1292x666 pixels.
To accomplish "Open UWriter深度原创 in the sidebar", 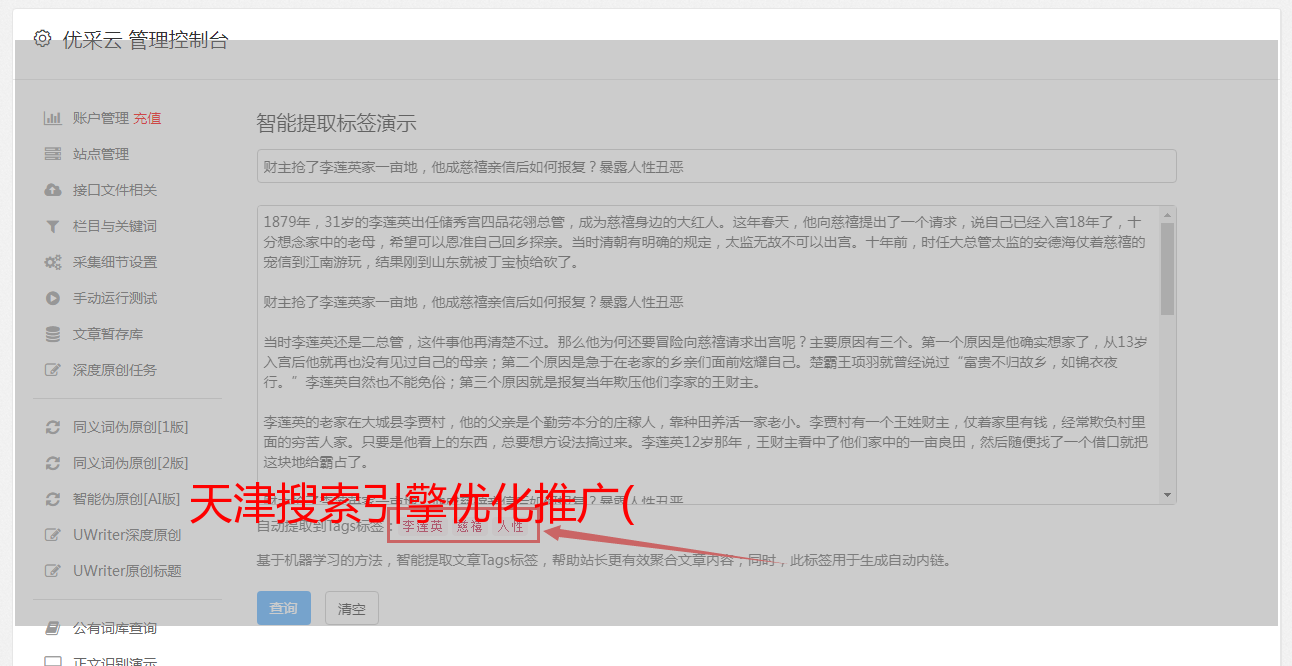I will point(127,535).
